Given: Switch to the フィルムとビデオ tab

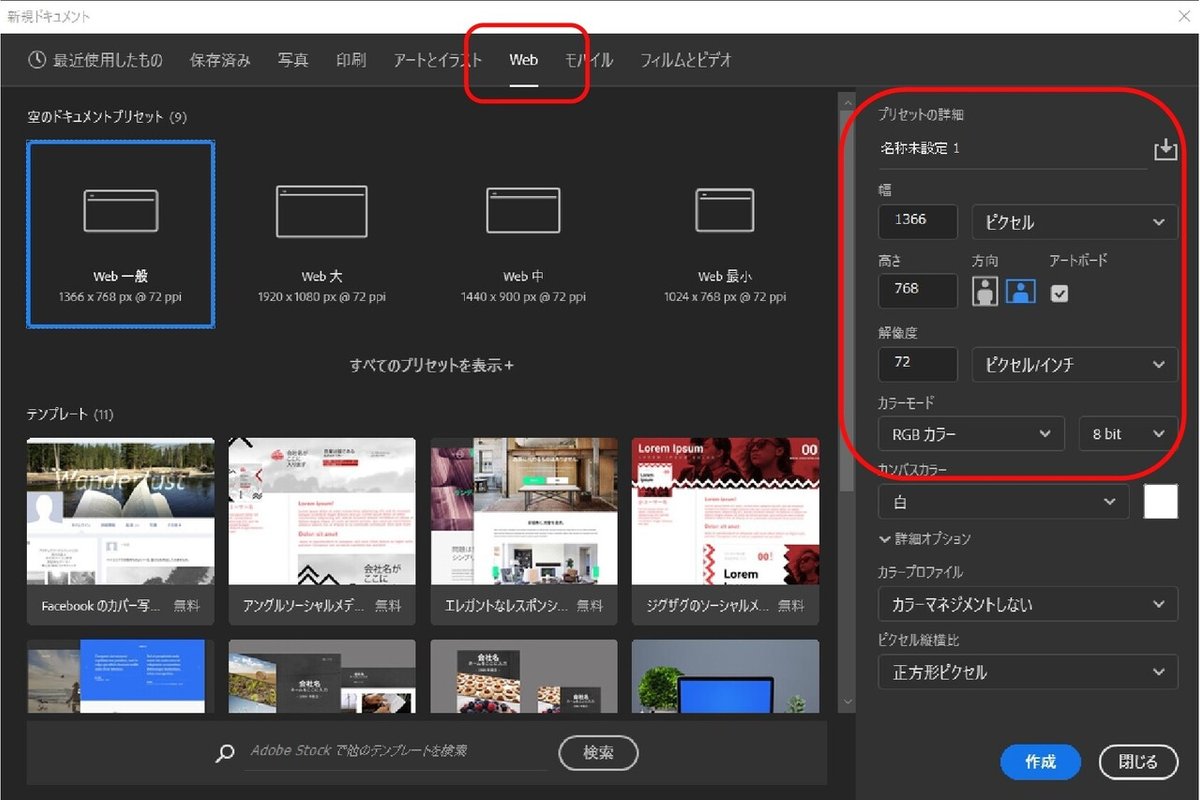Looking at the screenshot, I should [x=686, y=60].
